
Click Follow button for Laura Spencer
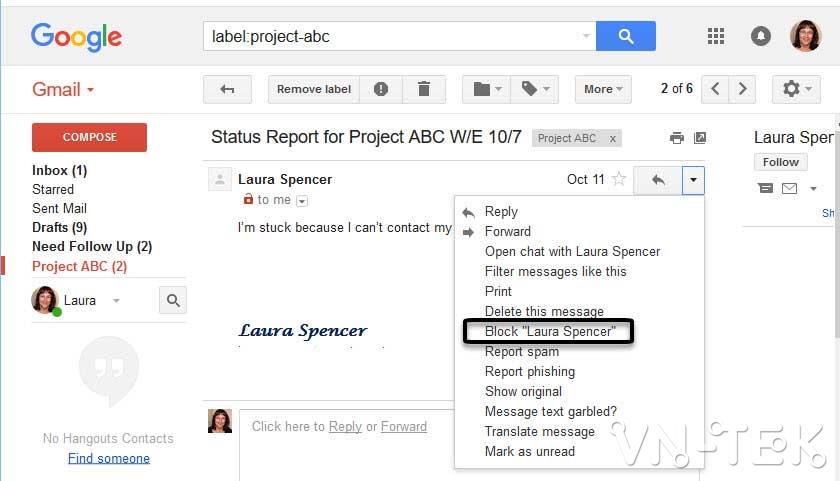point(781,162)
